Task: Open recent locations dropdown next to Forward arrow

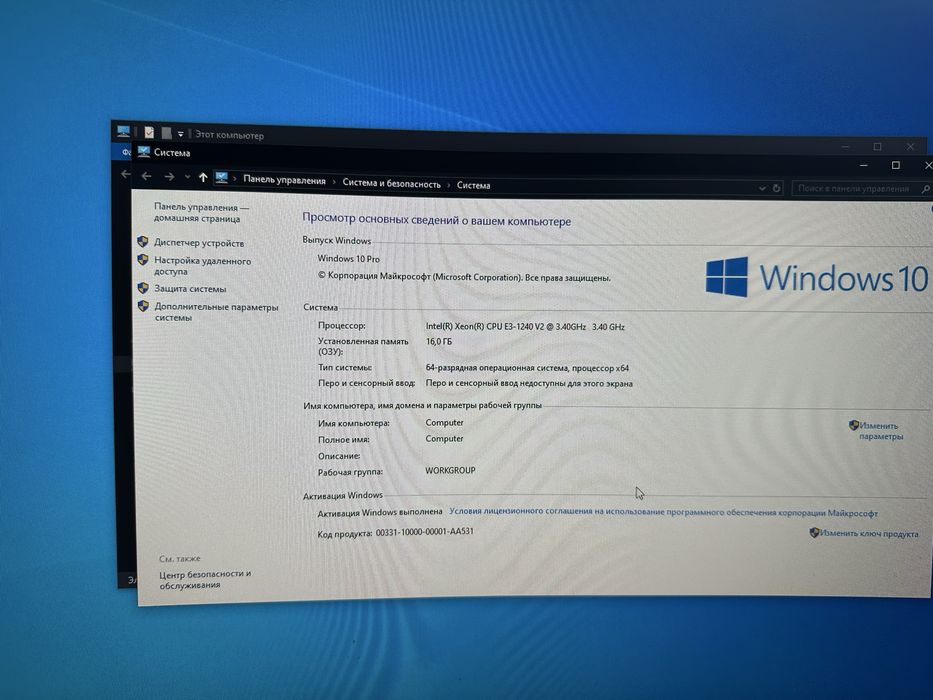Action: pos(187,177)
